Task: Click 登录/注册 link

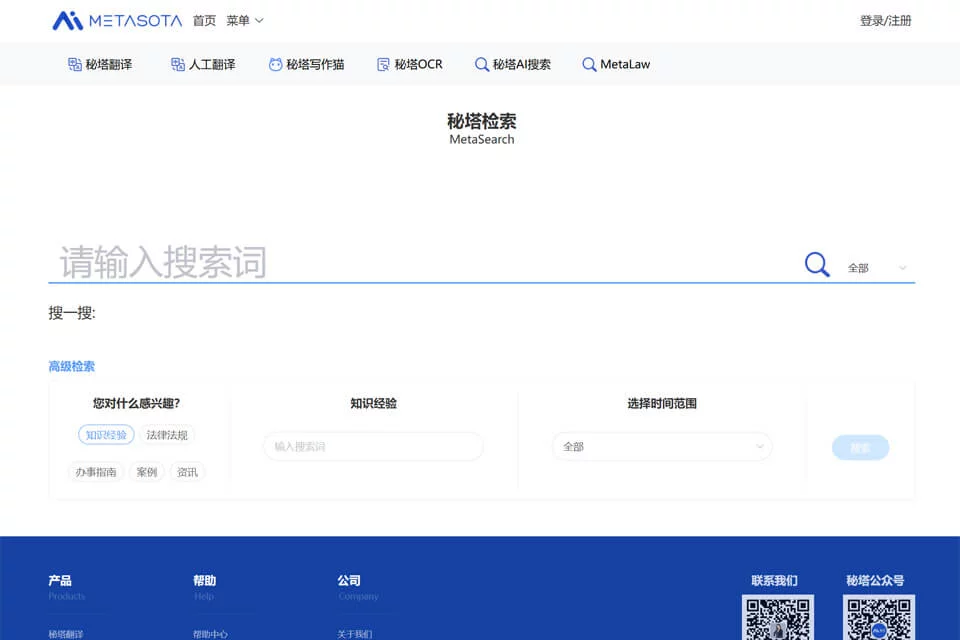Action: pyautogui.click(x=885, y=21)
